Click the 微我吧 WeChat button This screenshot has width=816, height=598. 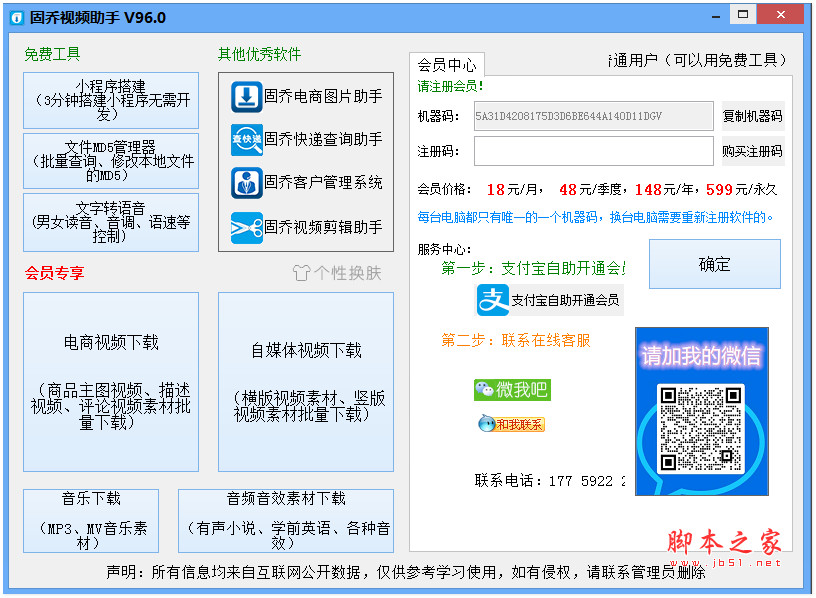512,390
